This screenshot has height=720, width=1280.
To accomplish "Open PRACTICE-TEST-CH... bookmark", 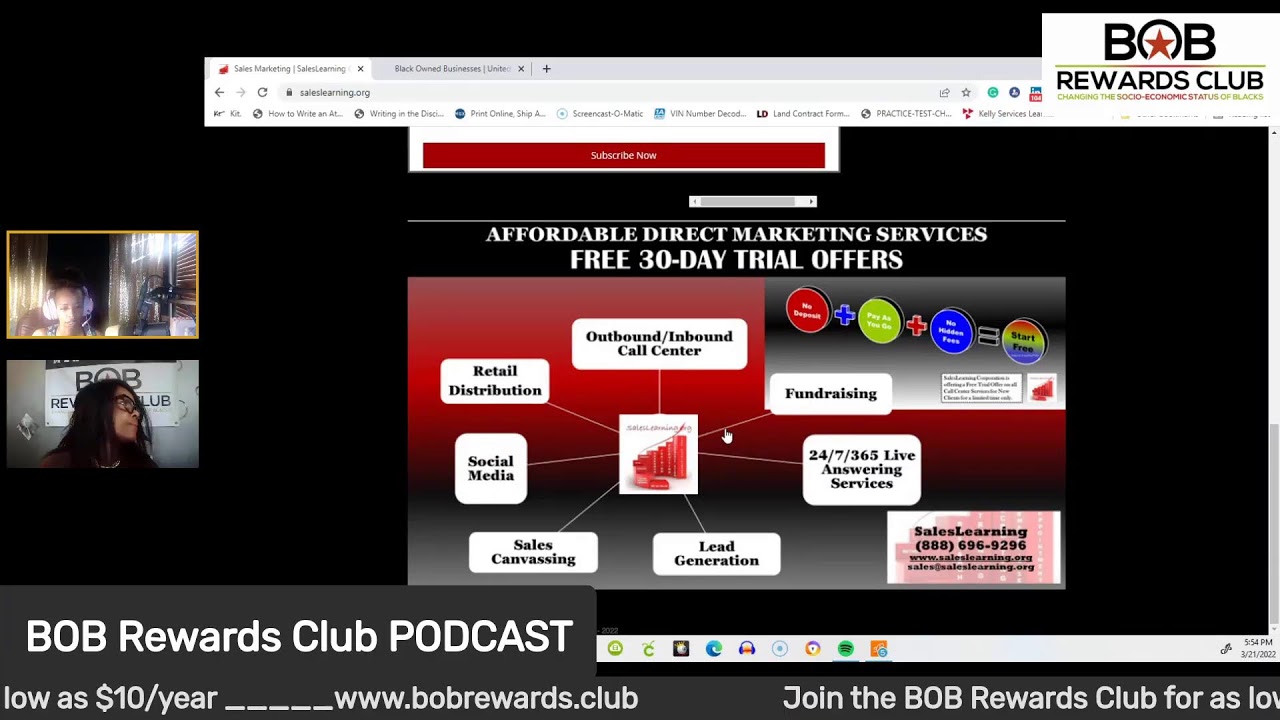I will pyautogui.click(x=906, y=114).
